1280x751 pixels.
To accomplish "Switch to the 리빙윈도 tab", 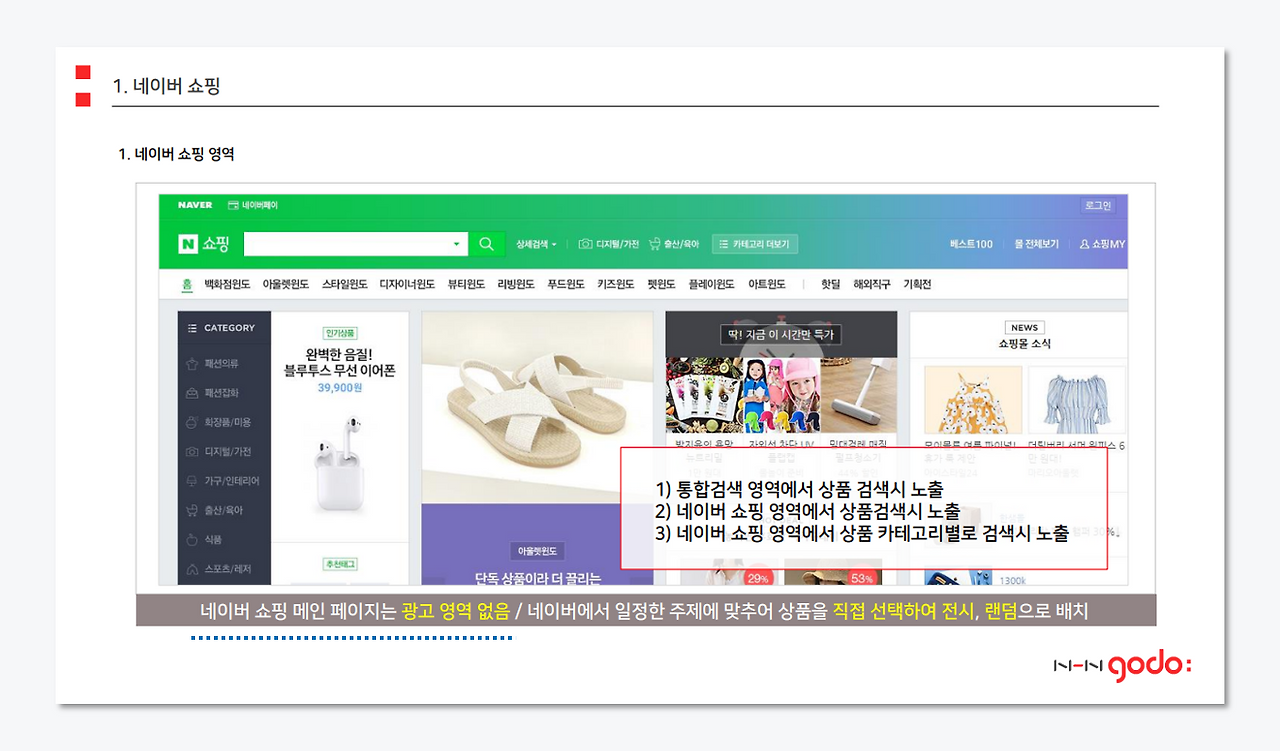I will pos(516,284).
